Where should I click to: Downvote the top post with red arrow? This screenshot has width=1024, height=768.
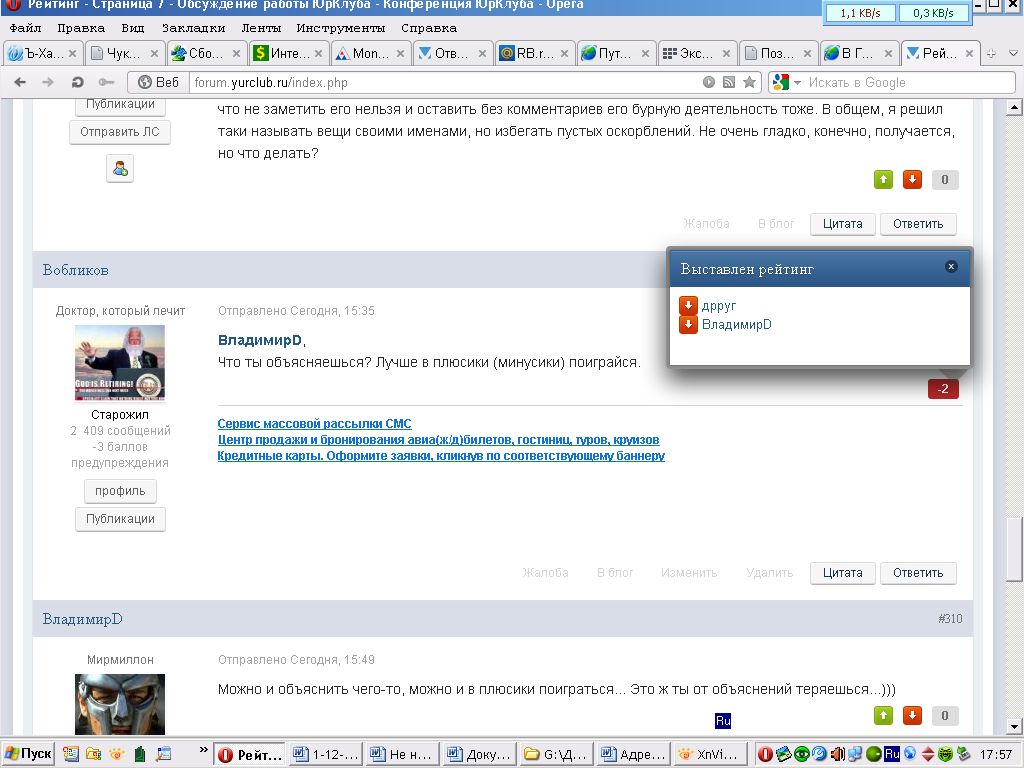[912, 180]
